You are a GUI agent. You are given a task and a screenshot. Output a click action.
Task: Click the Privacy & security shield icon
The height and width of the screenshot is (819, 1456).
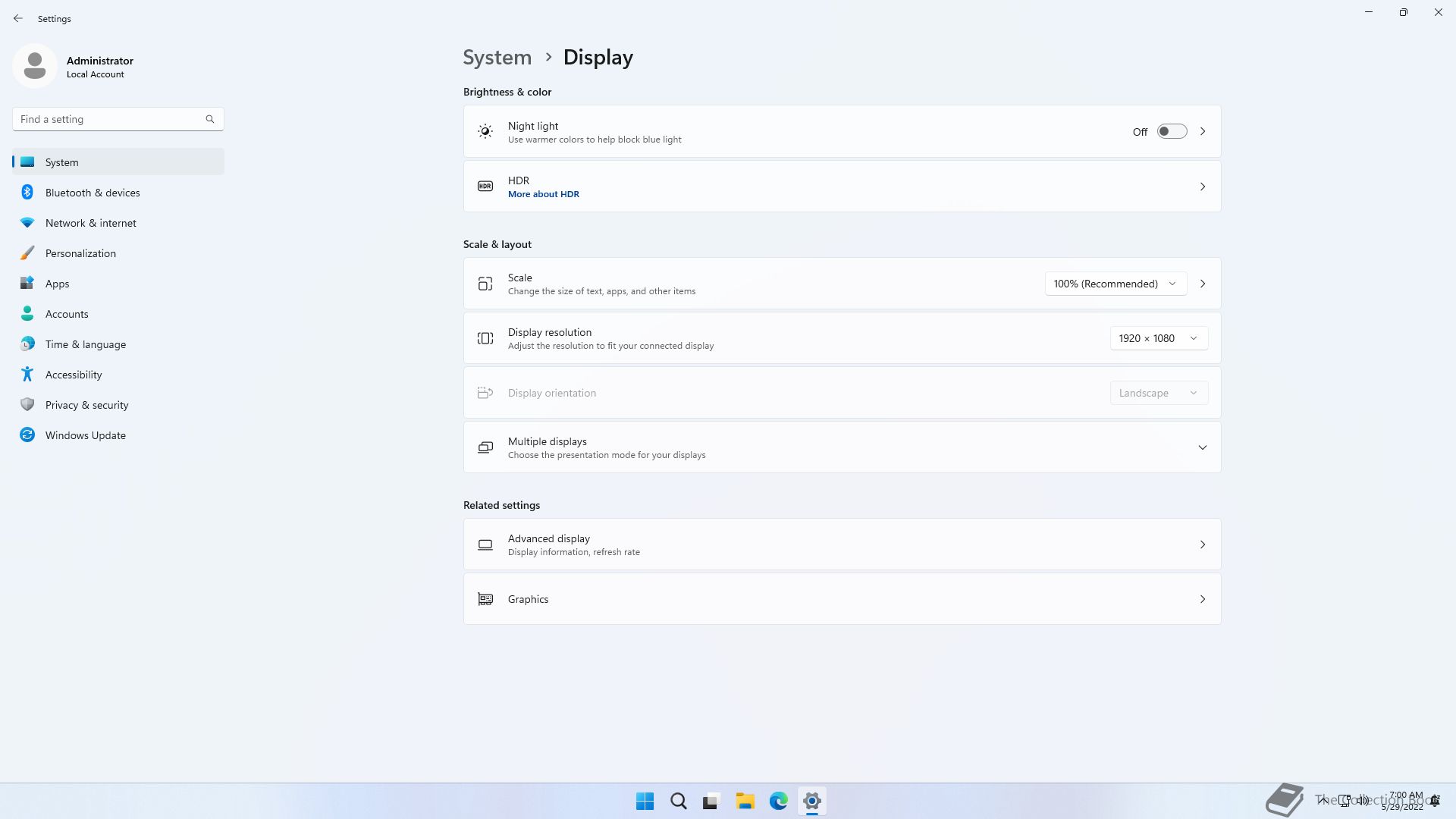tap(27, 405)
